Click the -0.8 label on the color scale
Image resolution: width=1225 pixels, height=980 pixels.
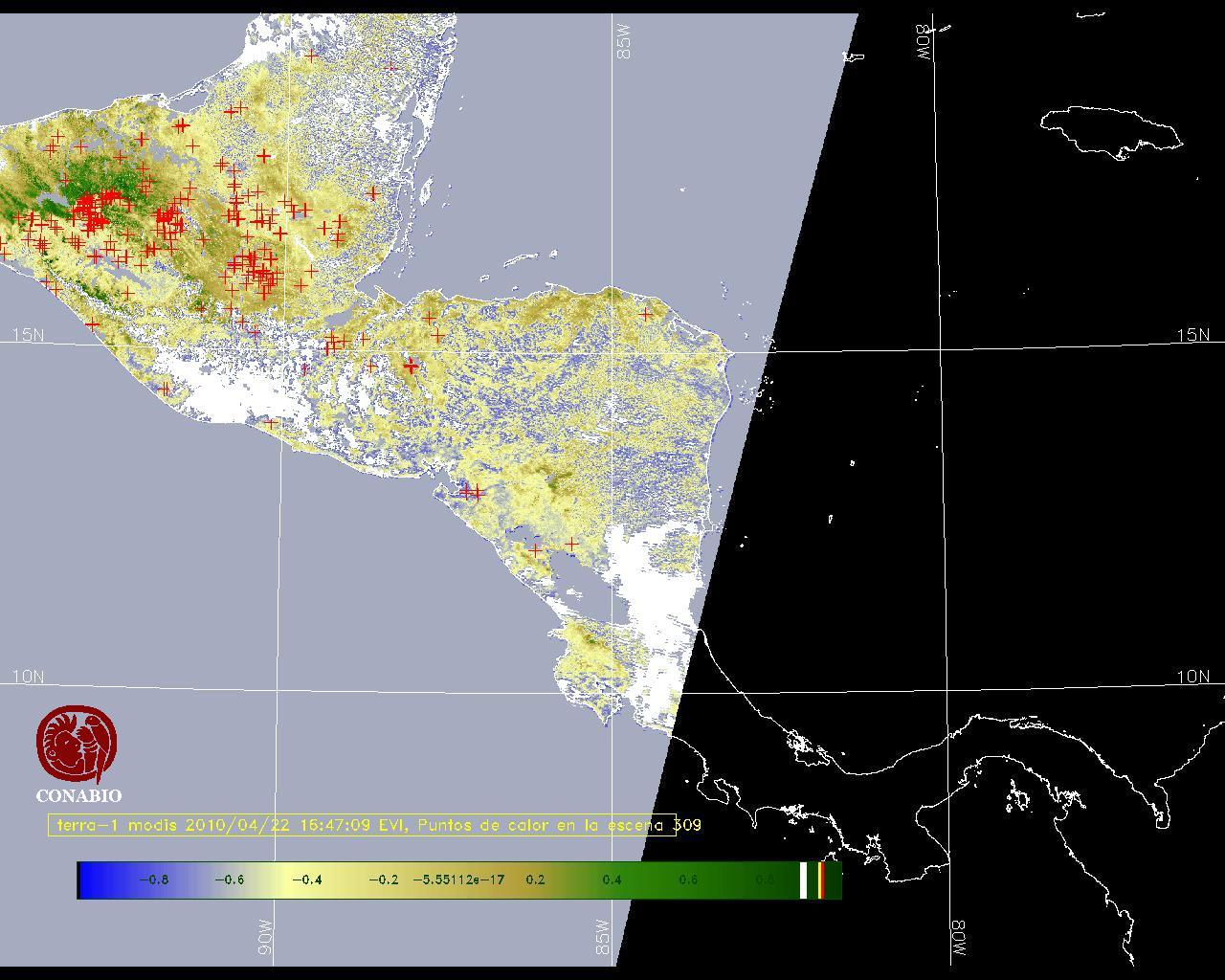pyautogui.click(x=153, y=880)
